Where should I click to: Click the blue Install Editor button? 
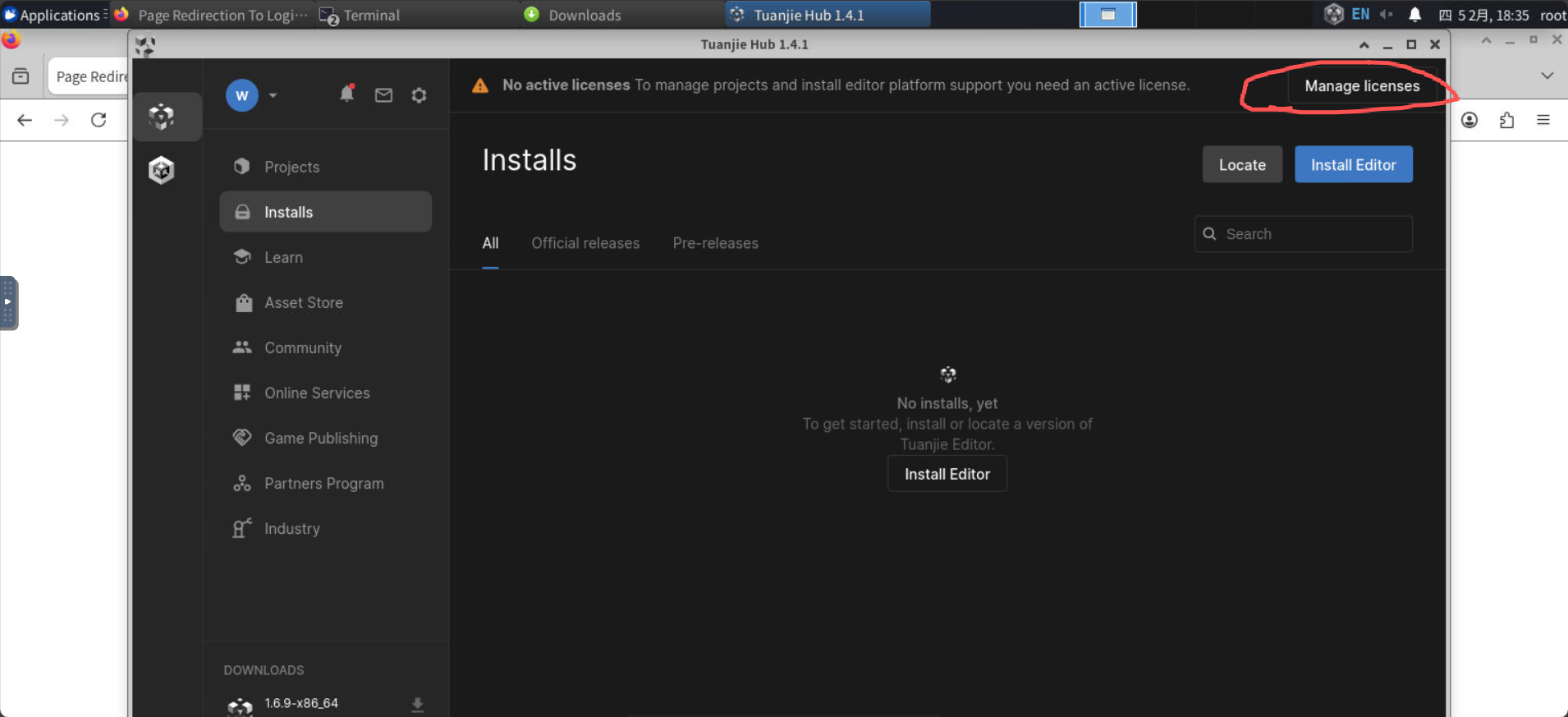(x=1354, y=164)
